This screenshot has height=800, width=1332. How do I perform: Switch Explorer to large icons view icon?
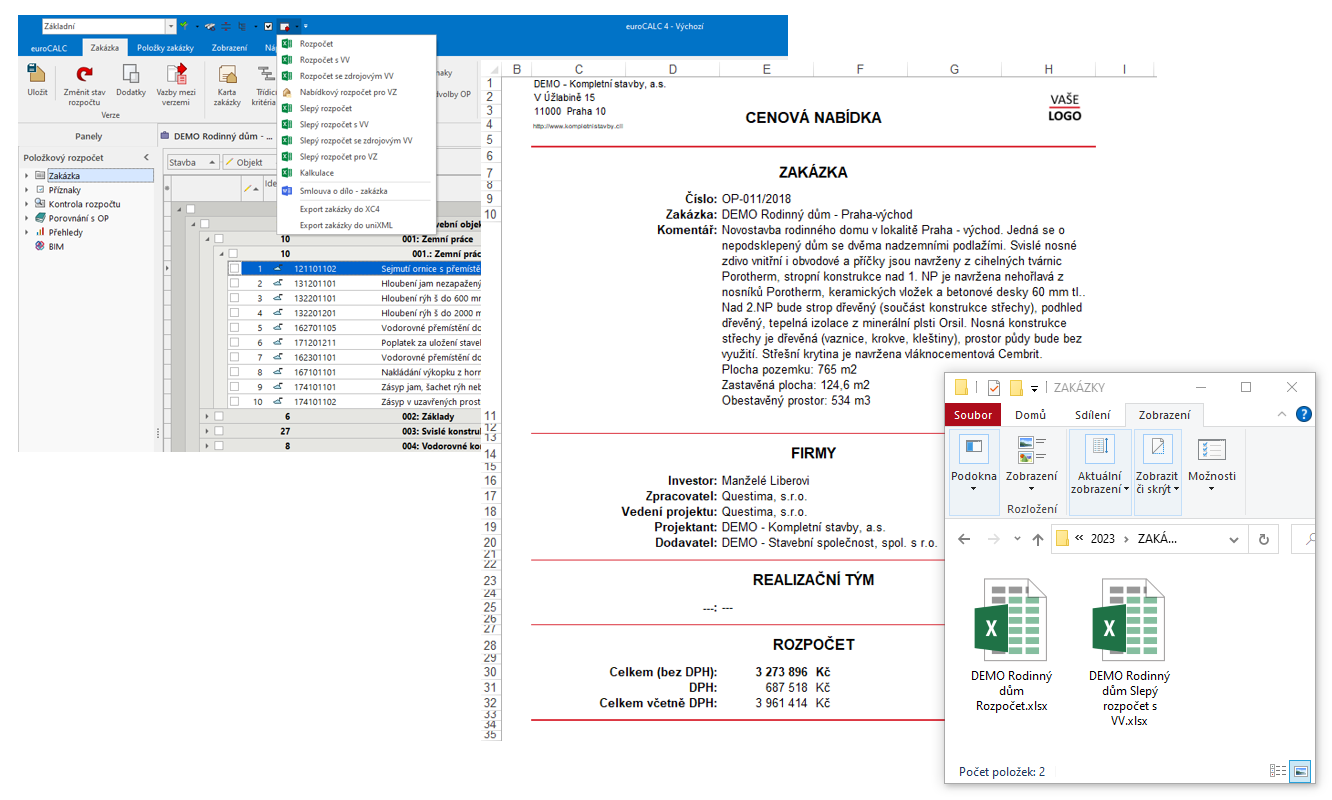1300,771
